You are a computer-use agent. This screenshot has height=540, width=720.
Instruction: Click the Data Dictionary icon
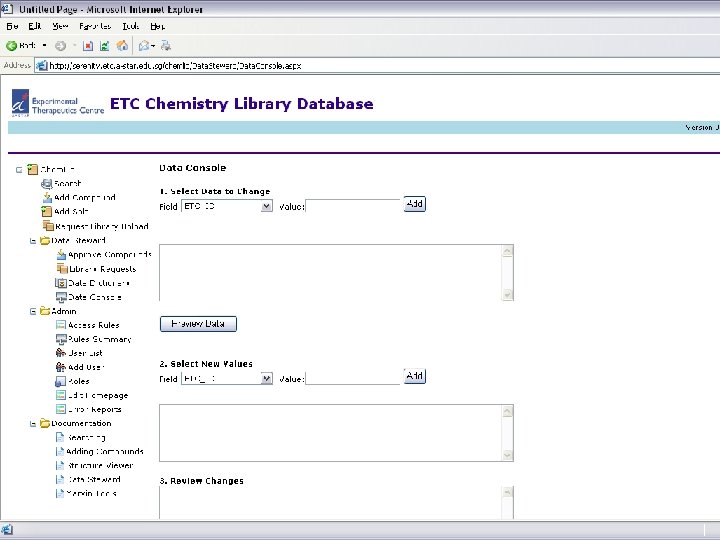pyautogui.click(x=61, y=283)
